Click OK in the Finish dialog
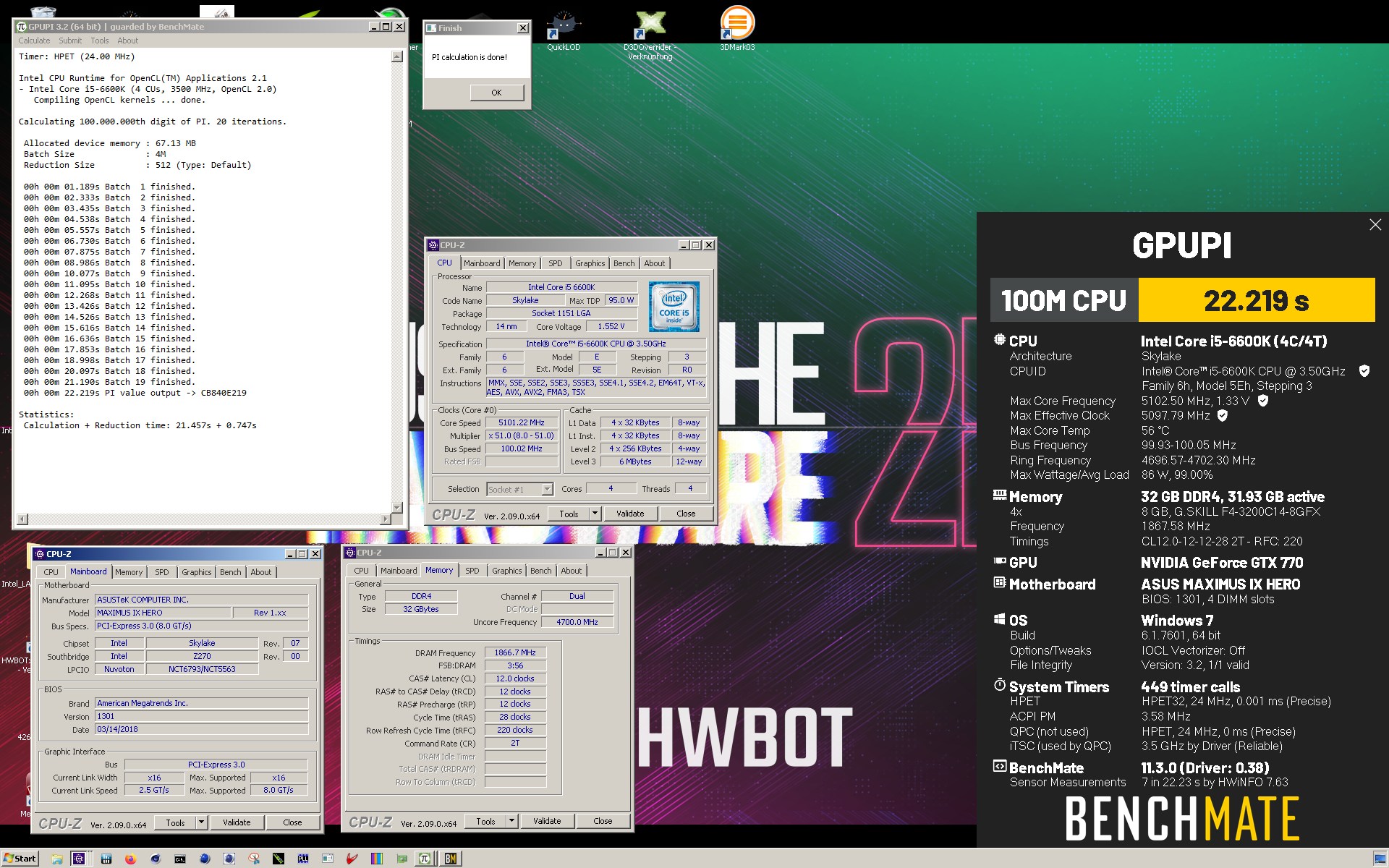The image size is (1389, 868). [496, 93]
